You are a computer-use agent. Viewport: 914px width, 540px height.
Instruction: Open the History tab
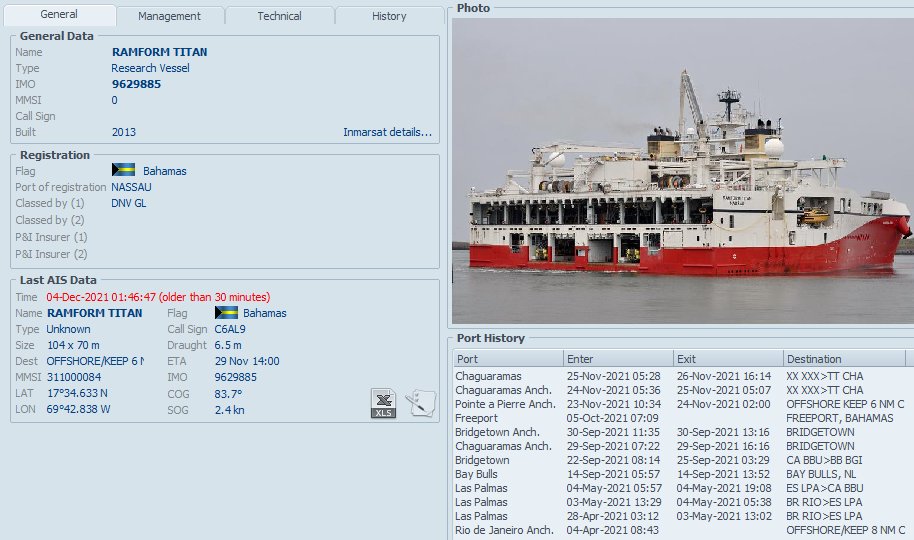(389, 16)
